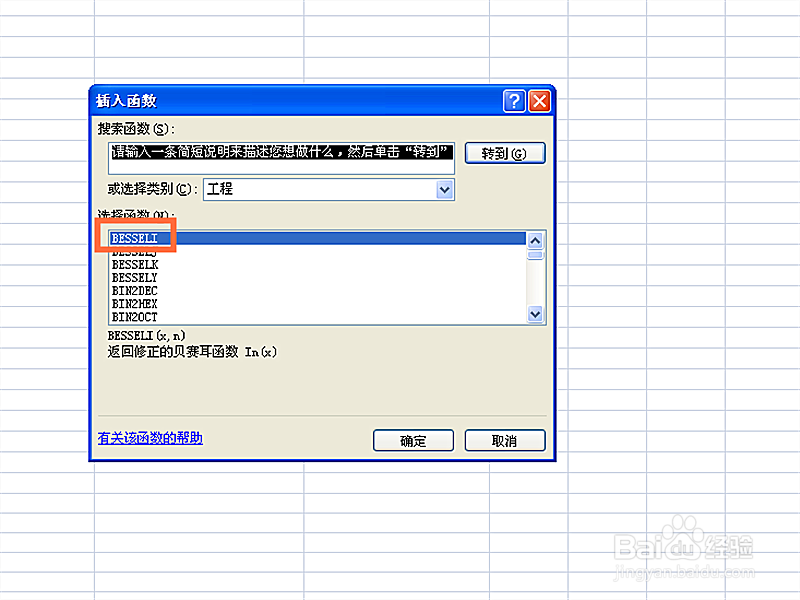
Task: Select BESSELI in the function list
Action: point(317,238)
